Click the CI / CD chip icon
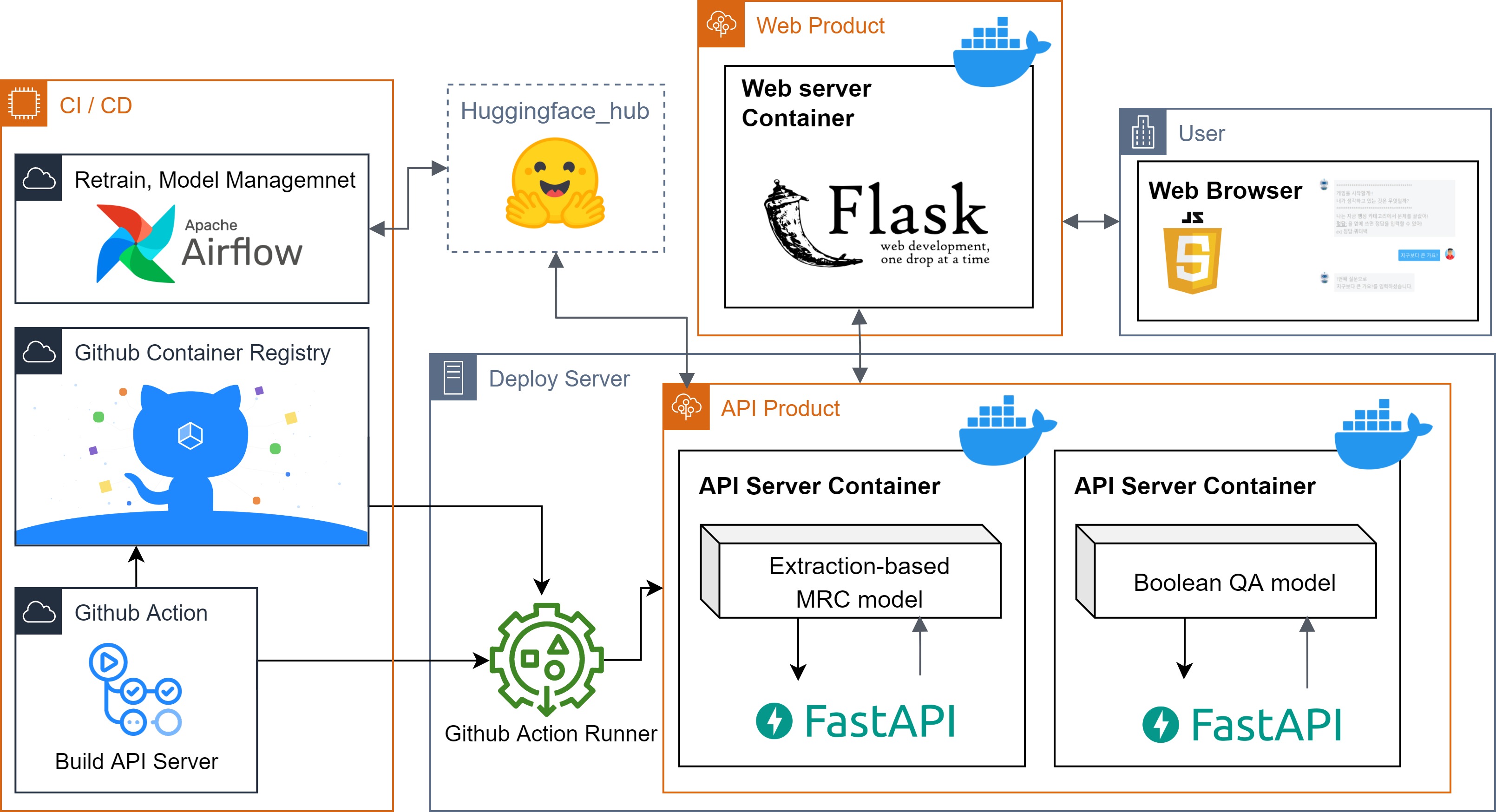 click(24, 104)
